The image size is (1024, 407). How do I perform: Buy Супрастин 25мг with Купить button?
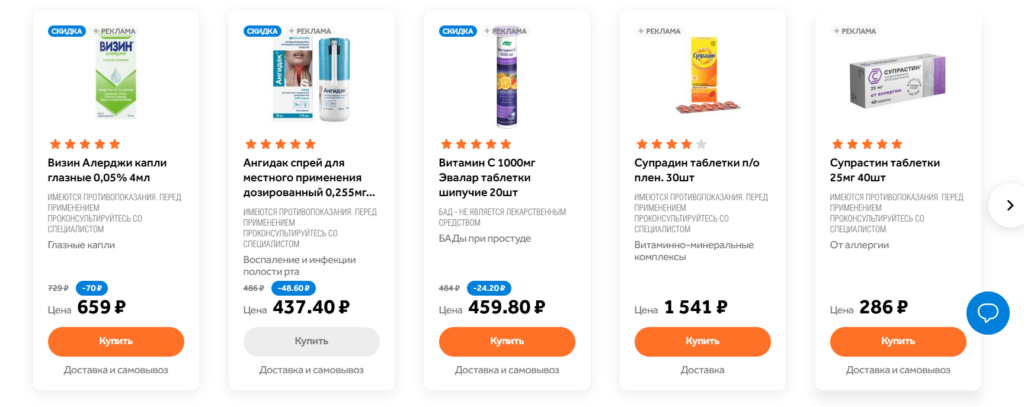898,342
